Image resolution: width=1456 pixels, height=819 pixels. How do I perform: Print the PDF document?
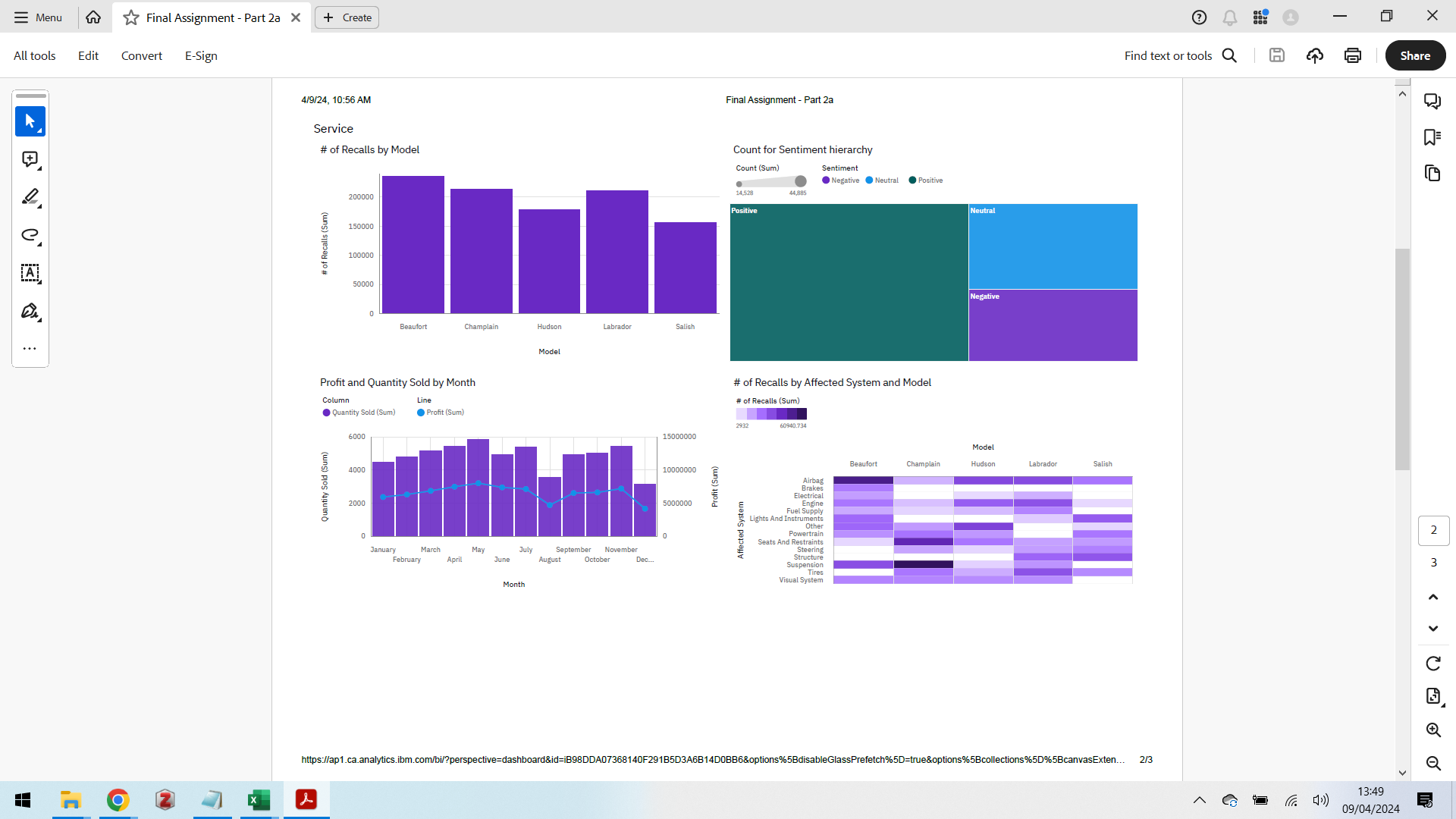1352,55
